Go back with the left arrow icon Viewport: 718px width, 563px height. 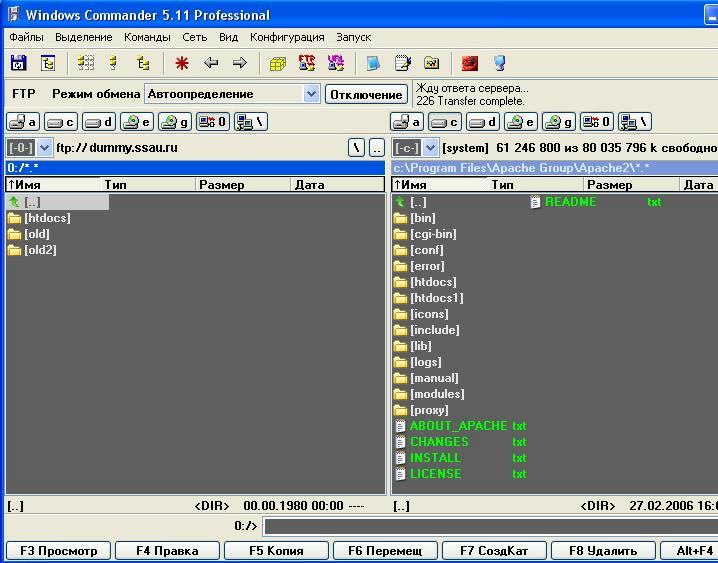tap(211, 63)
